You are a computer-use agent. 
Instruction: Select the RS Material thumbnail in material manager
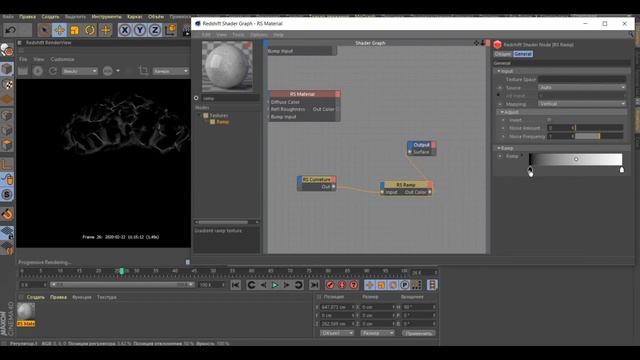26,312
